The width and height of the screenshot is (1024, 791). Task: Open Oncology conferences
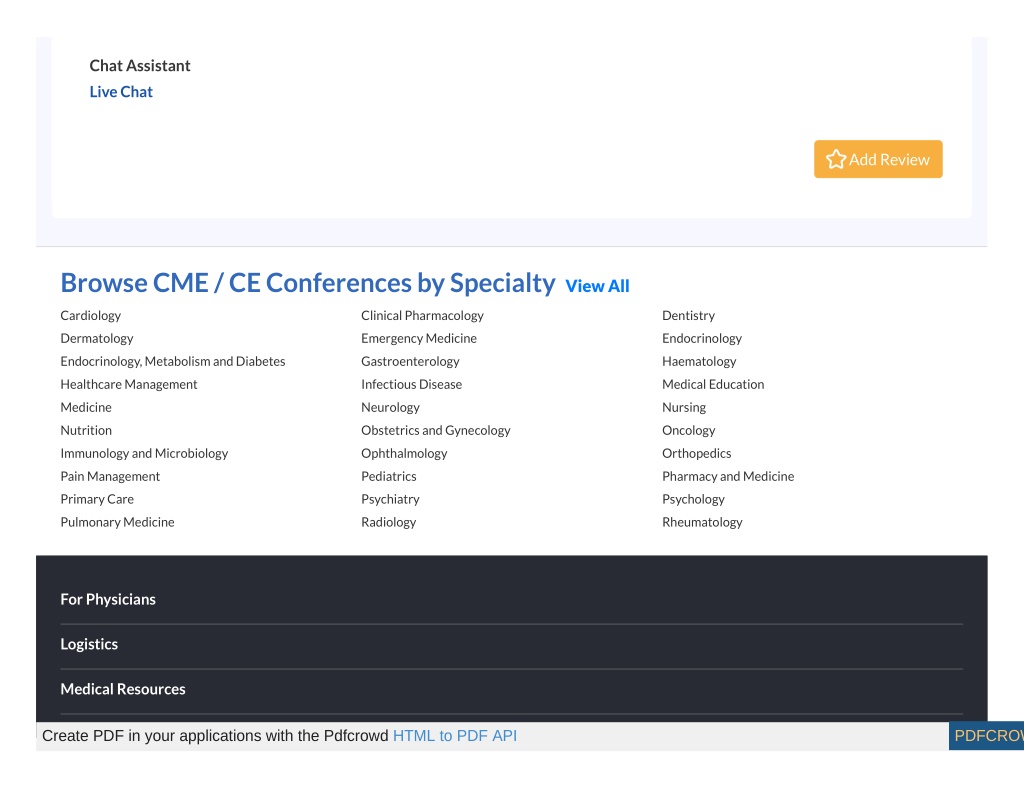(689, 430)
